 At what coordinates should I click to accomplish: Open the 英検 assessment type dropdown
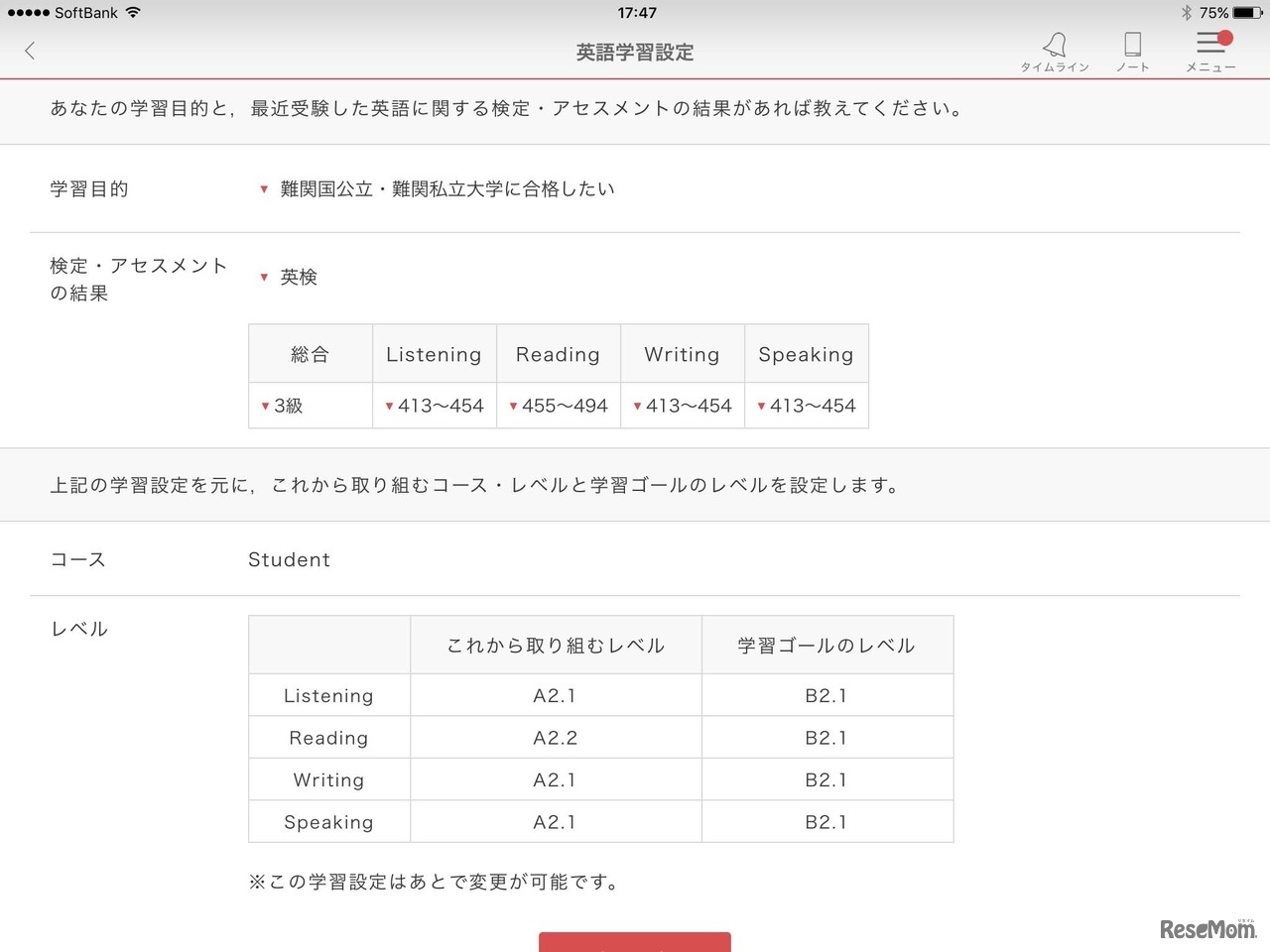289,277
